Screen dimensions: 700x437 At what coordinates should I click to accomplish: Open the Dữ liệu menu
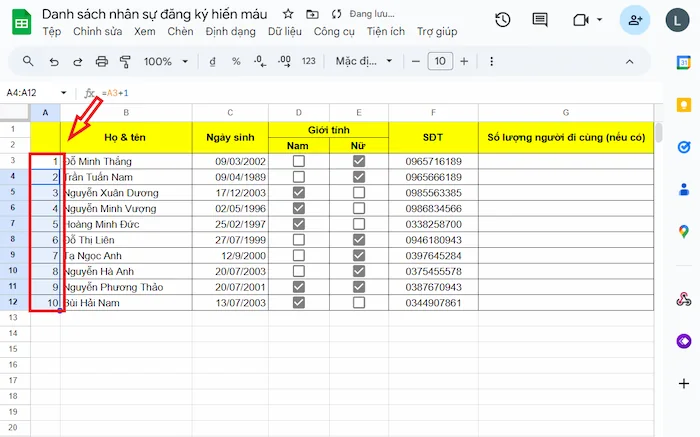(x=285, y=32)
